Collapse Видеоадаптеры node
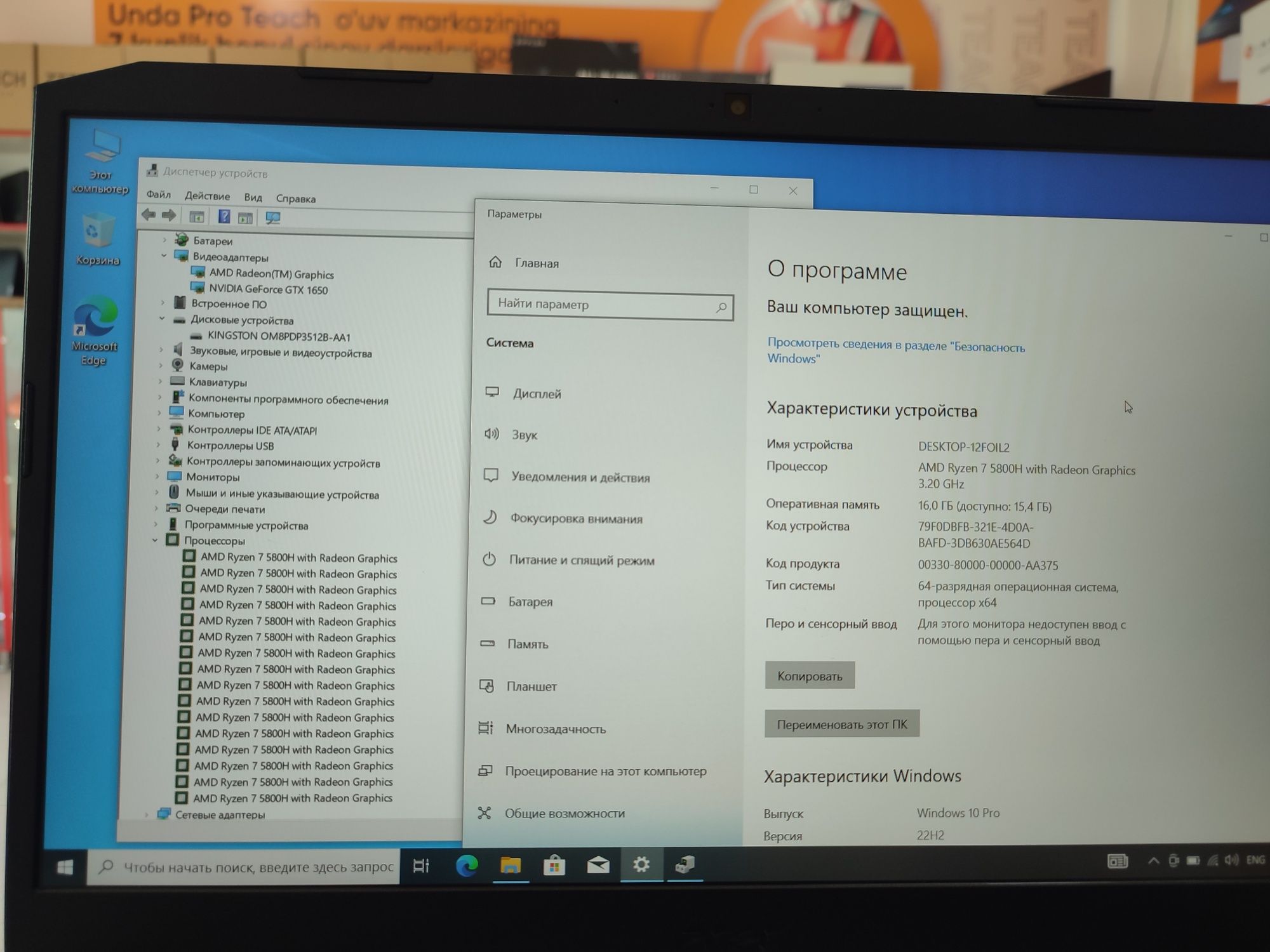Image resolution: width=1270 pixels, height=952 pixels. point(164,256)
